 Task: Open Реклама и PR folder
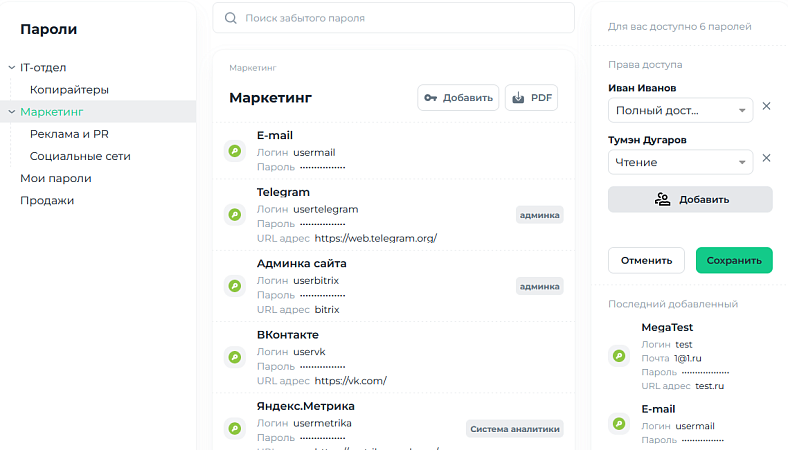(x=69, y=134)
